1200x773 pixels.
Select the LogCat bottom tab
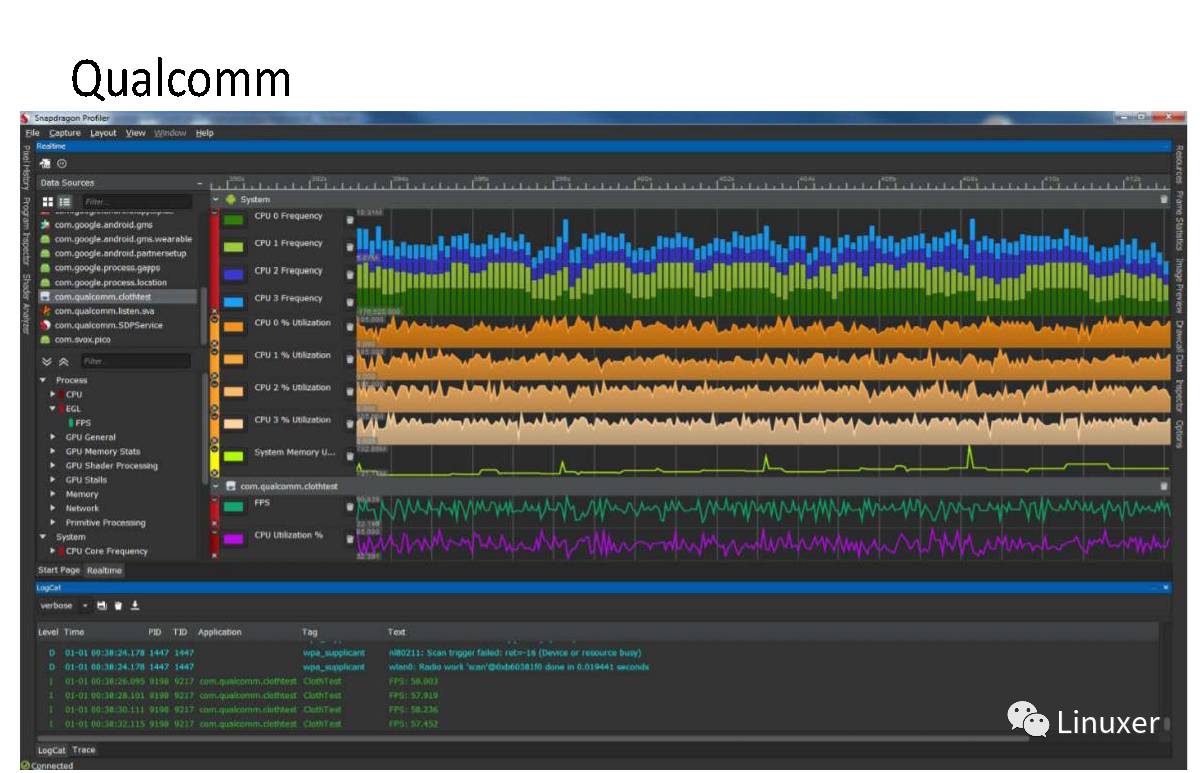(x=52, y=750)
